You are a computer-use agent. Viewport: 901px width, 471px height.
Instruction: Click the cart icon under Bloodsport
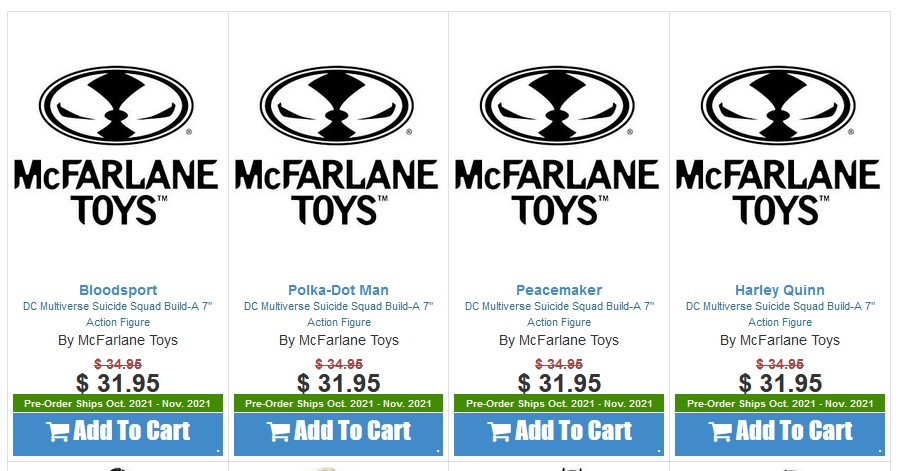click(x=58, y=432)
